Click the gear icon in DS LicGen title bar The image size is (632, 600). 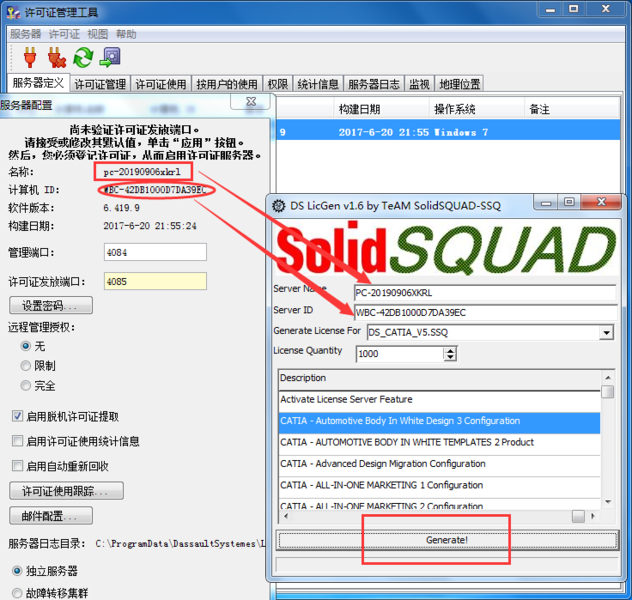279,206
